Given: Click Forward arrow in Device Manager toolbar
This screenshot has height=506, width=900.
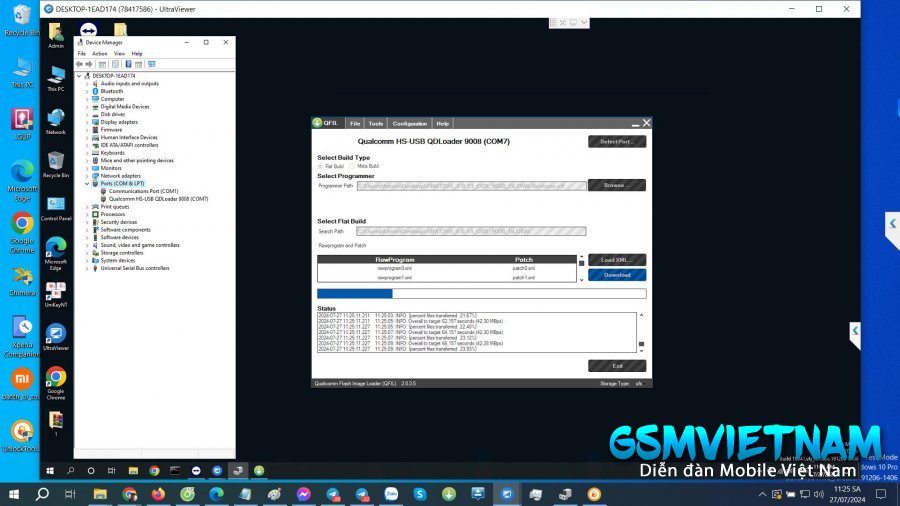Looking at the screenshot, I should tap(88, 64).
